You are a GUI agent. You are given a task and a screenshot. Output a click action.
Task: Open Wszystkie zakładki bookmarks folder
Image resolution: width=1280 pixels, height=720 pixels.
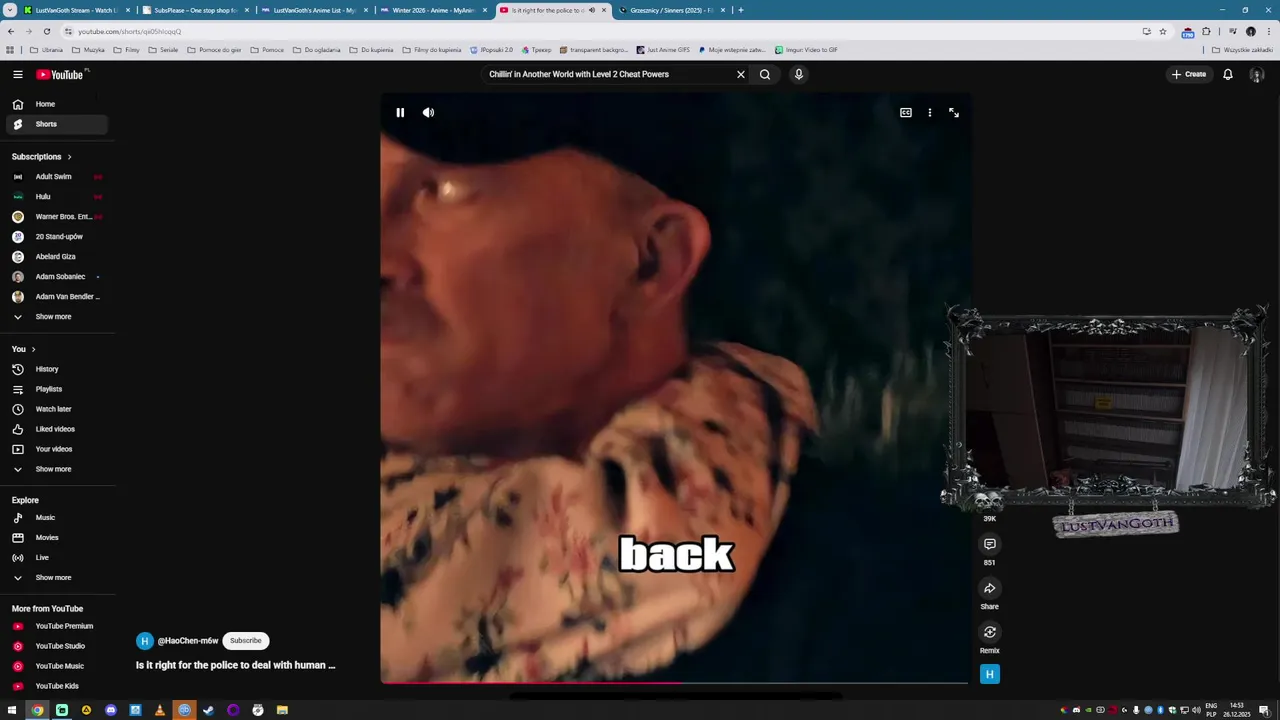(x=1243, y=50)
